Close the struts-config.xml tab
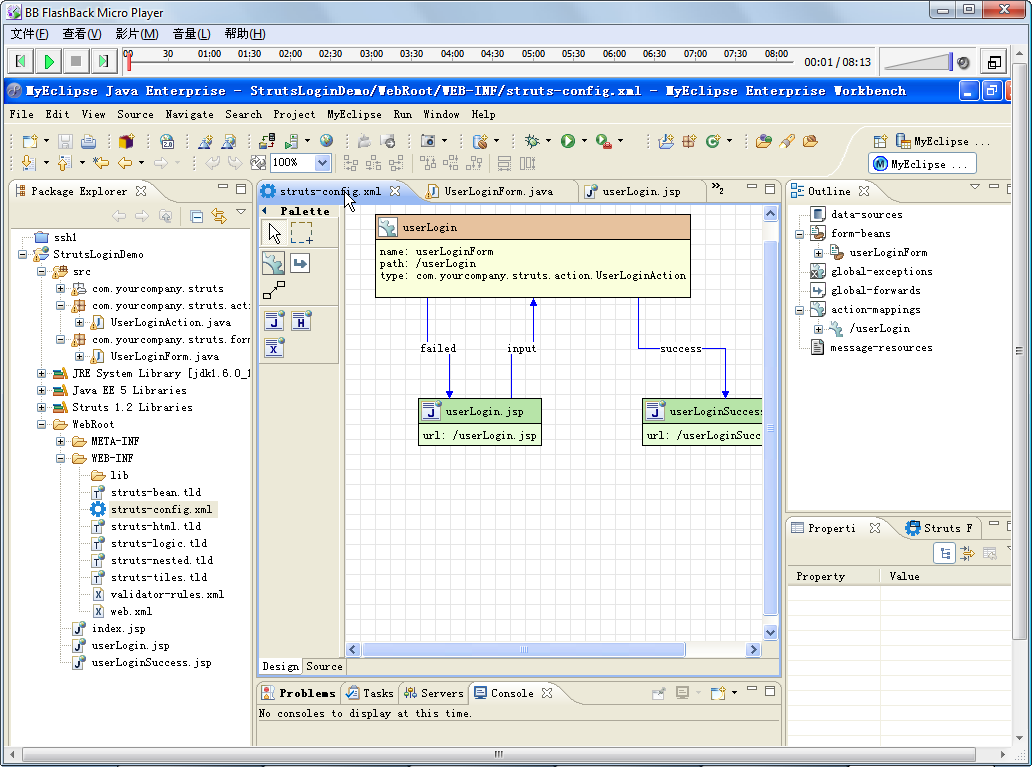This screenshot has width=1032, height=767. pyautogui.click(x=395, y=191)
